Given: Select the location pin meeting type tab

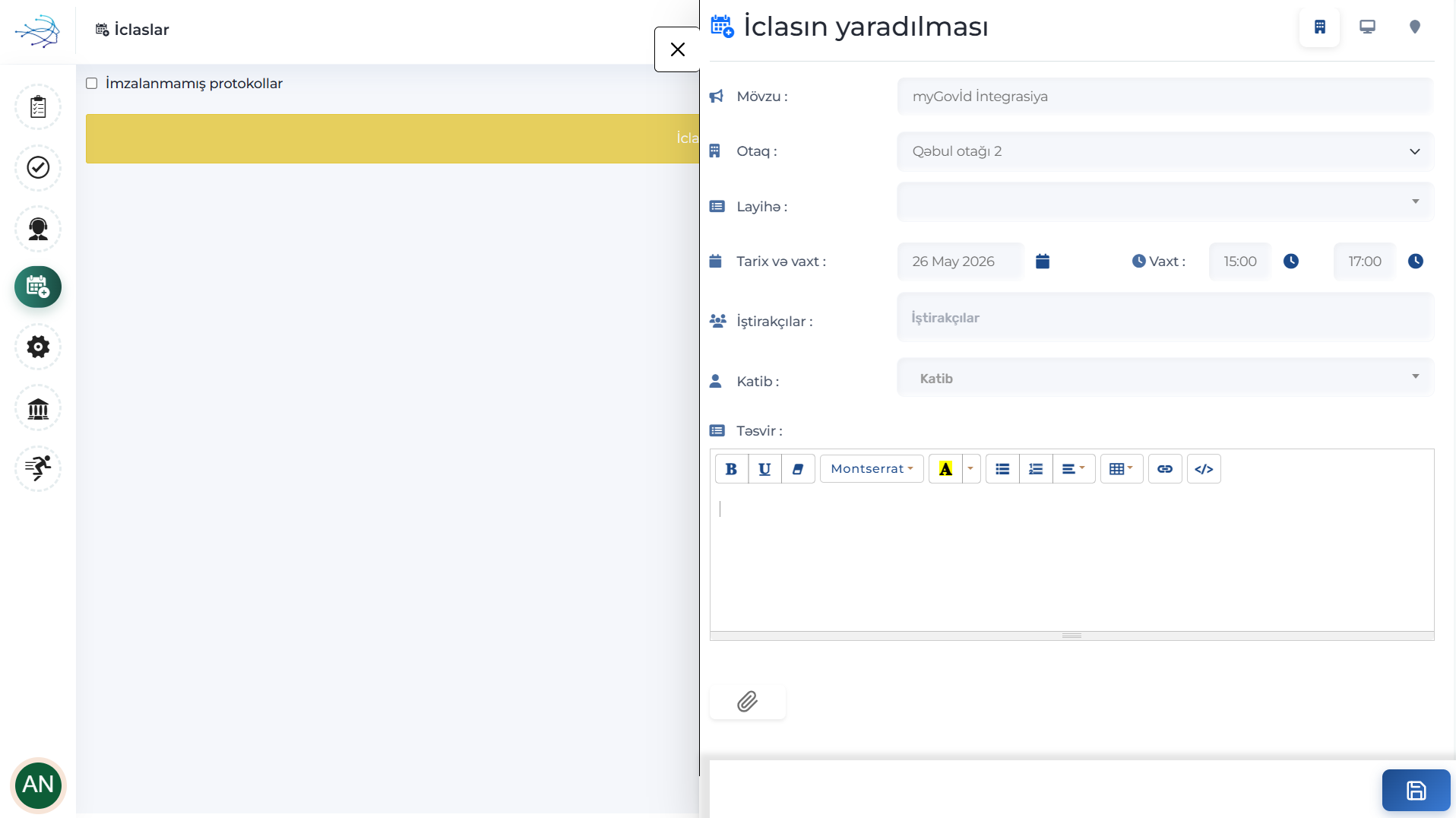Looking at the screenshot, I should pyautogui.click(x=1414, y=27).
